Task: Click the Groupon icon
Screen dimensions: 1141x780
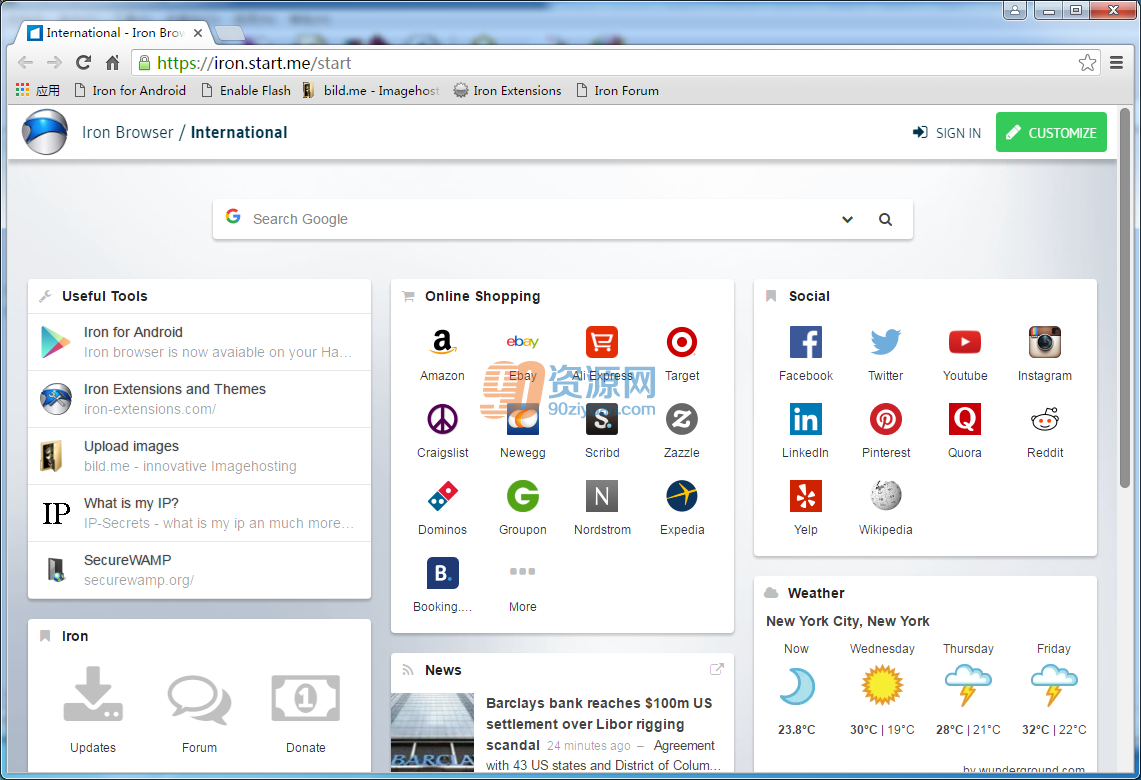Action: [522, 496]
